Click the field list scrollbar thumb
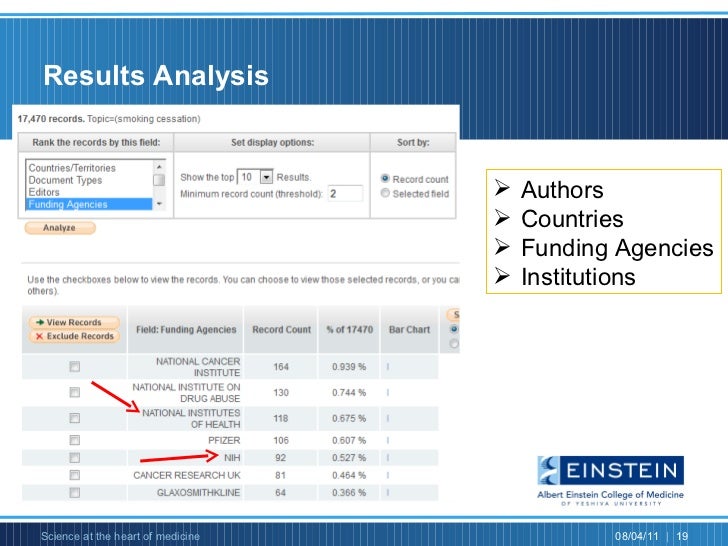Image resolution: width=728 pixels, height=546 pixels. 159,180
